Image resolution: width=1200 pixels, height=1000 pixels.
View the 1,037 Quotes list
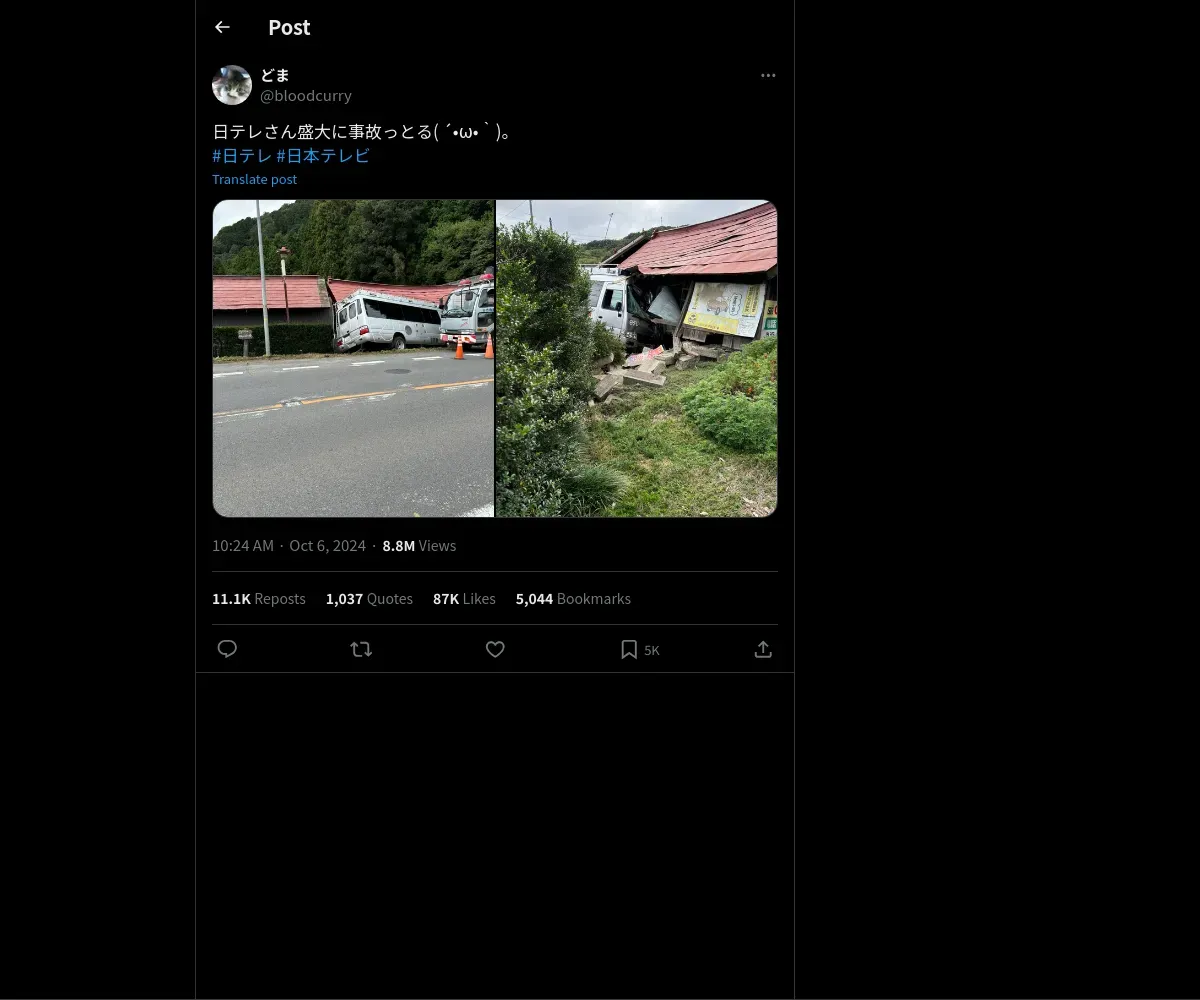(369, 598)
